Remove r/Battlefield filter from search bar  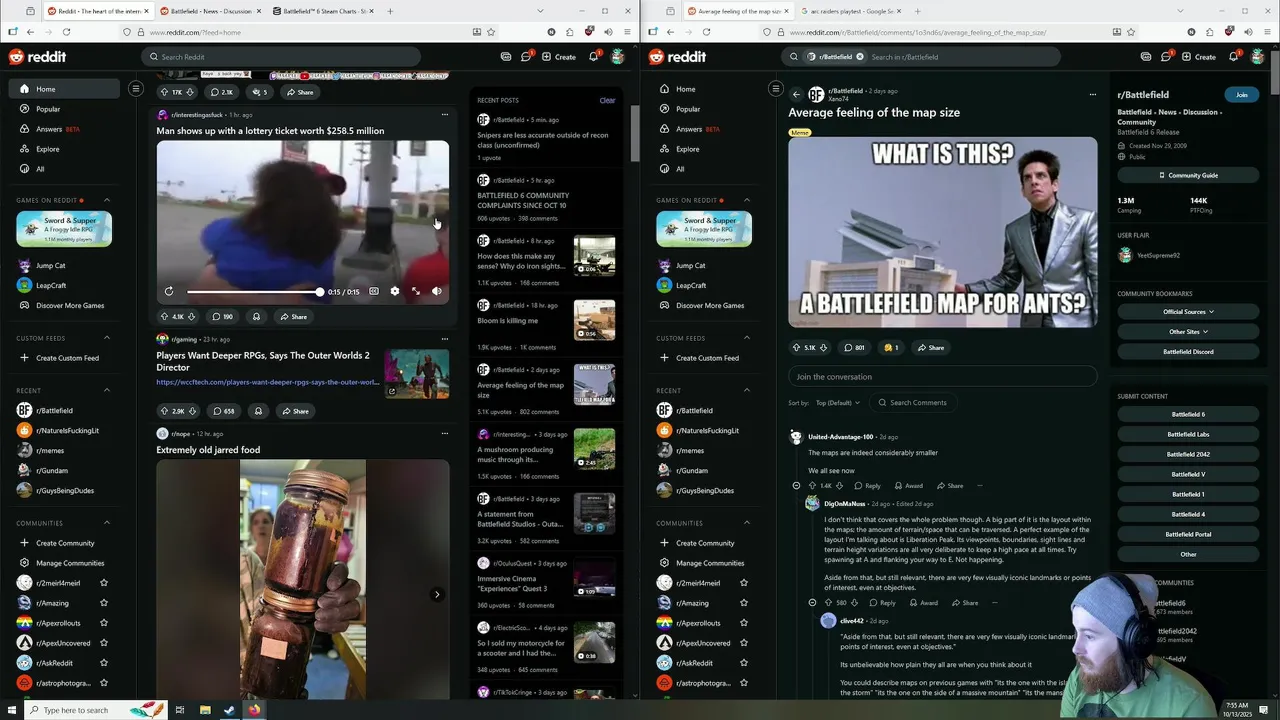click(859, 57)
